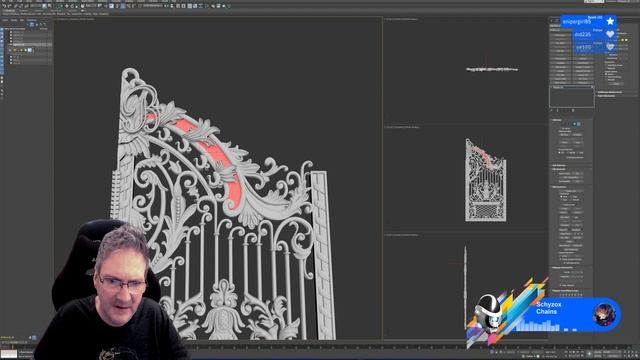Click the gate model in the front viewport
The width and height of the screenshot is (640, 360).
coord(486,180)
